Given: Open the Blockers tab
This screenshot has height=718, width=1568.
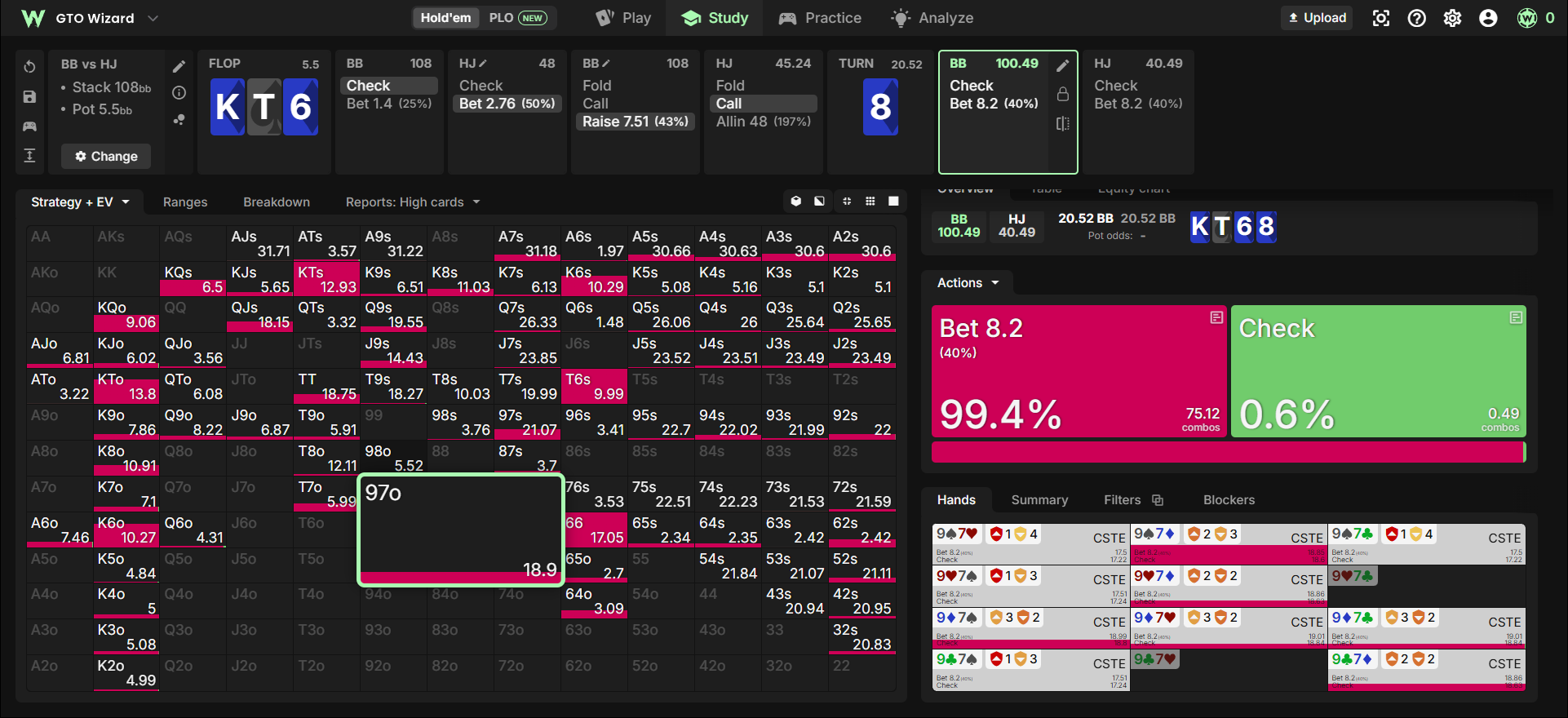Looking at the screenshot, I should (x=1229, y=500).
